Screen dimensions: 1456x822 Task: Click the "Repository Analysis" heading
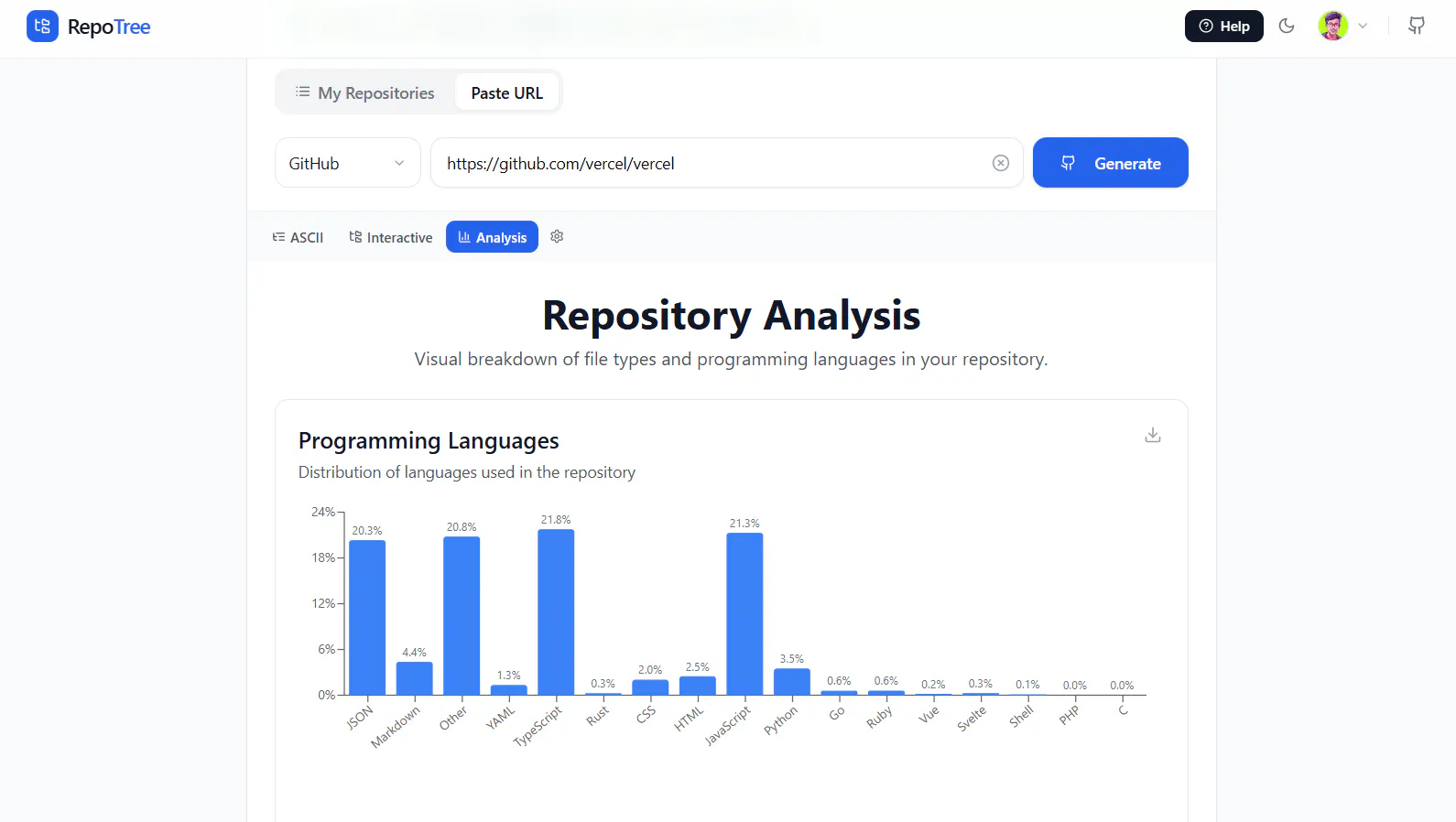[x=732, y=316]
